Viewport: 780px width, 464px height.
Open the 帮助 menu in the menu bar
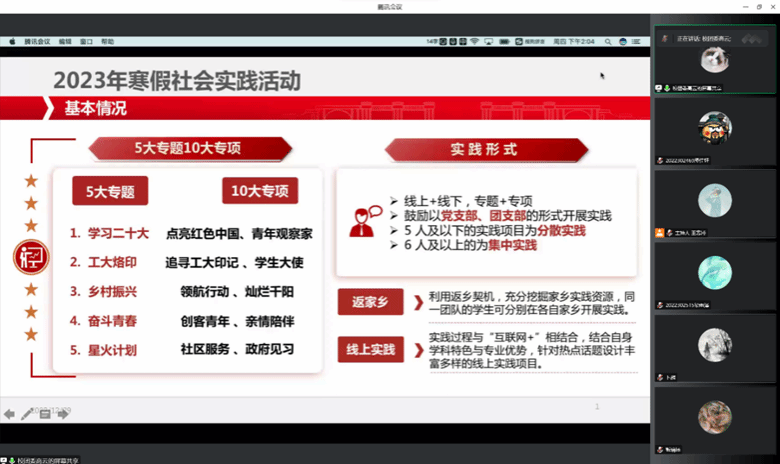pyautogui.click(x=107, y=42)
